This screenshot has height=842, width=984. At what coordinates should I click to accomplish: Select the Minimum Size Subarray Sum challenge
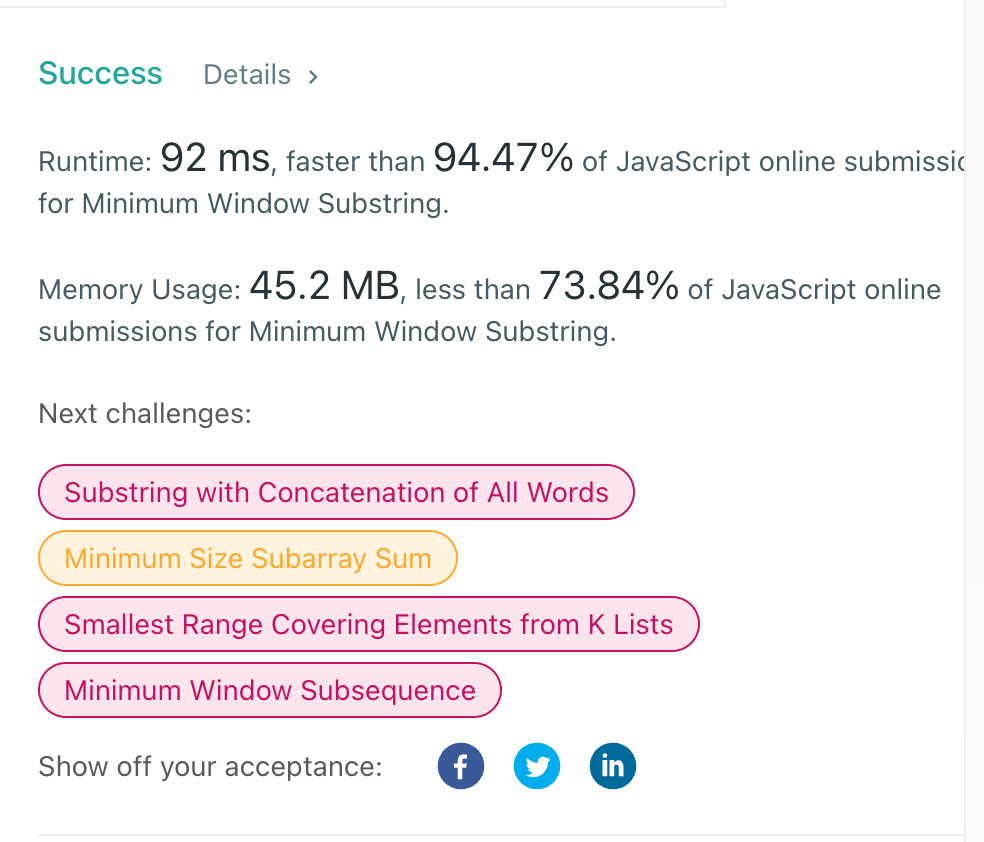click(247, 558)
